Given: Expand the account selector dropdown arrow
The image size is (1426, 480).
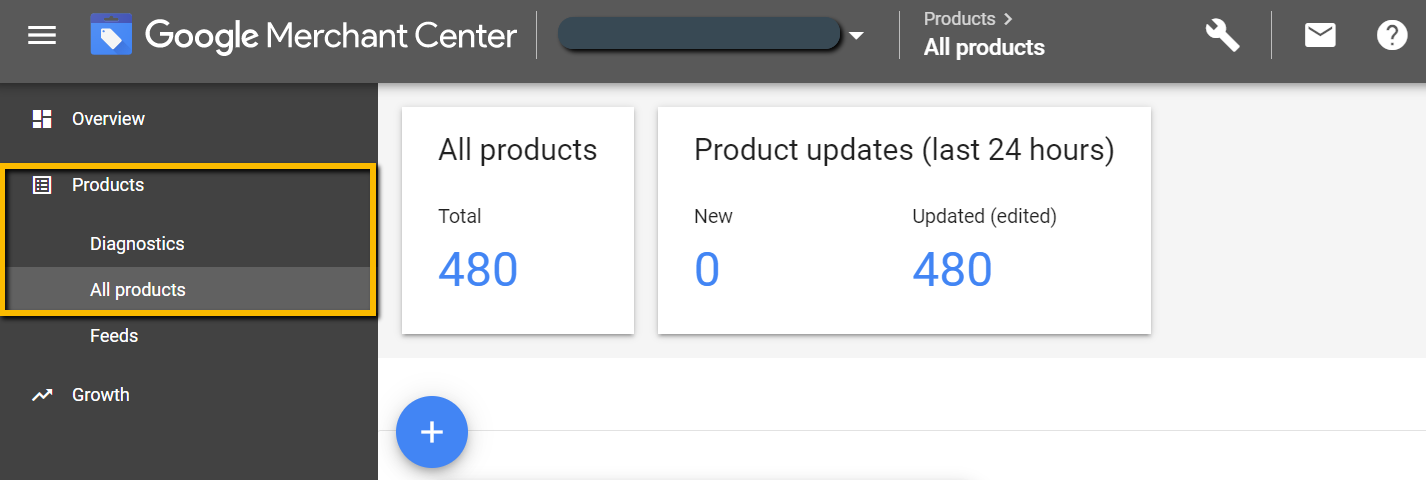Looking at the screenshot, I should 856,37.
